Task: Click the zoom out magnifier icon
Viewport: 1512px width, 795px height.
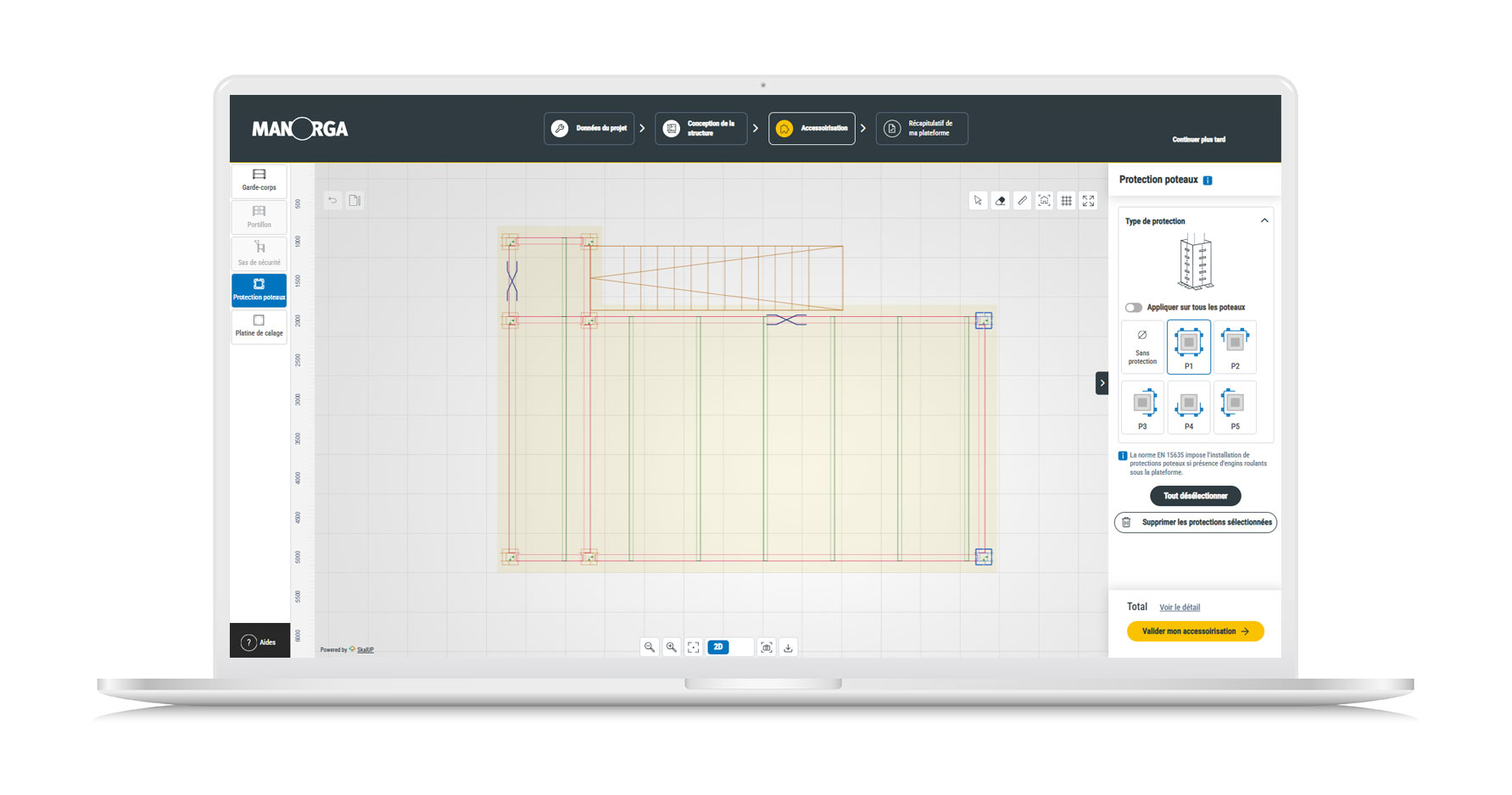Action: (x=649, y=647)
